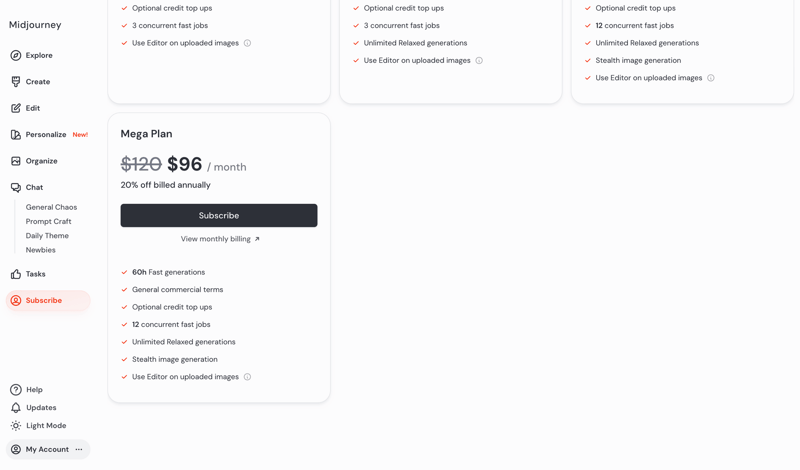This screenshot has height=470, width=800.
Task: Open the My Account options ellipsis
Action: click(79, 450)
